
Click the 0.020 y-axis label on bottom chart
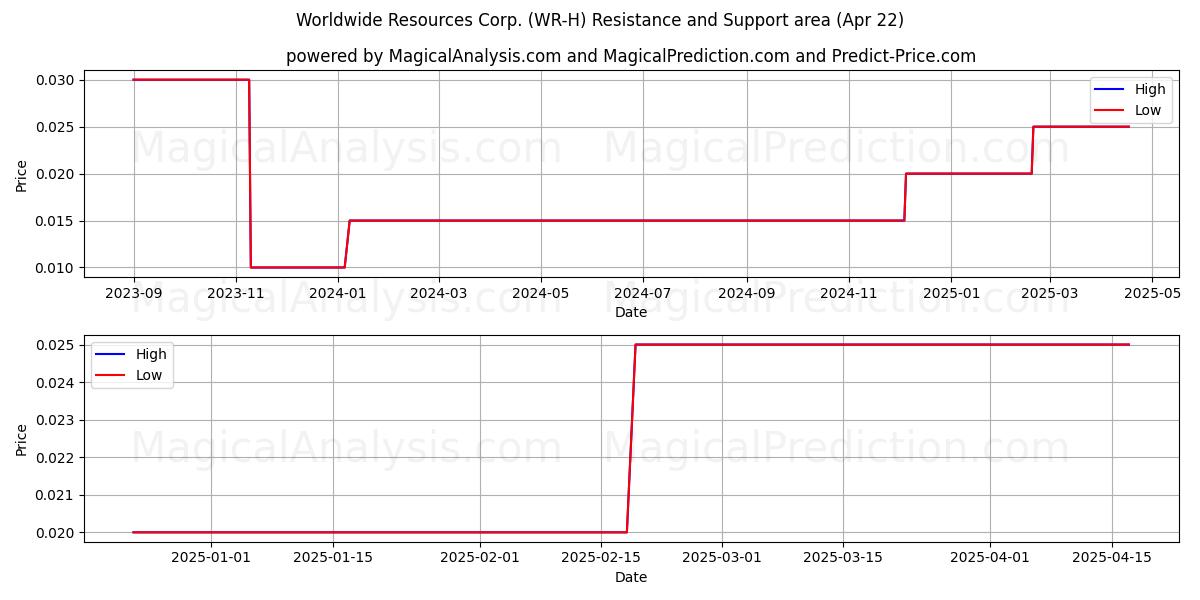coord(56,533)
